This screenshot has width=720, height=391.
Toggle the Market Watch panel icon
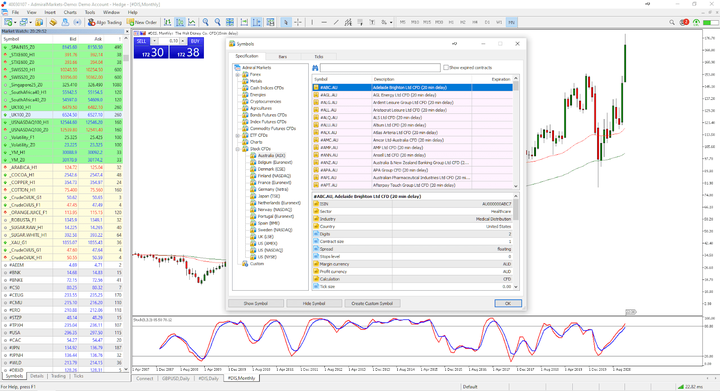pos(39,22)
